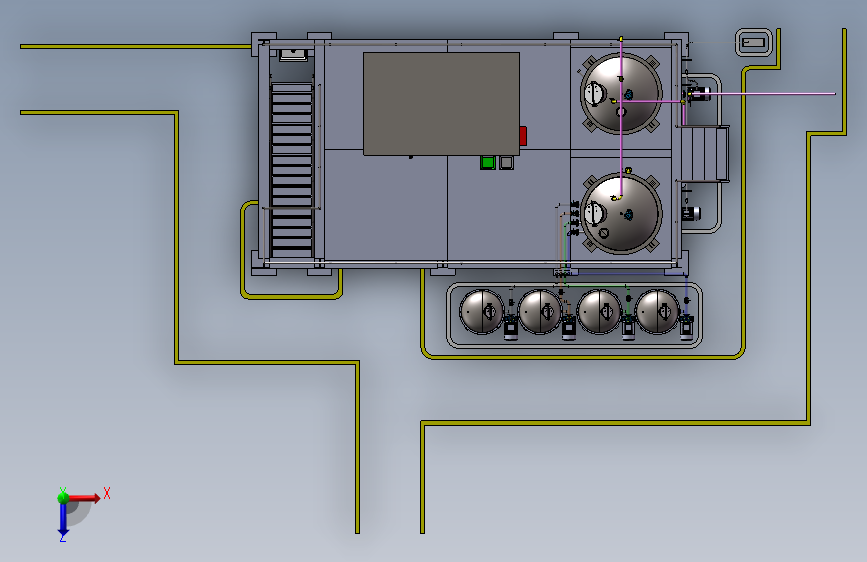This screenshot has height=562, width=867.
Task: Click the blue Z axis arrow of triad
Action: (x=63, y=520)
